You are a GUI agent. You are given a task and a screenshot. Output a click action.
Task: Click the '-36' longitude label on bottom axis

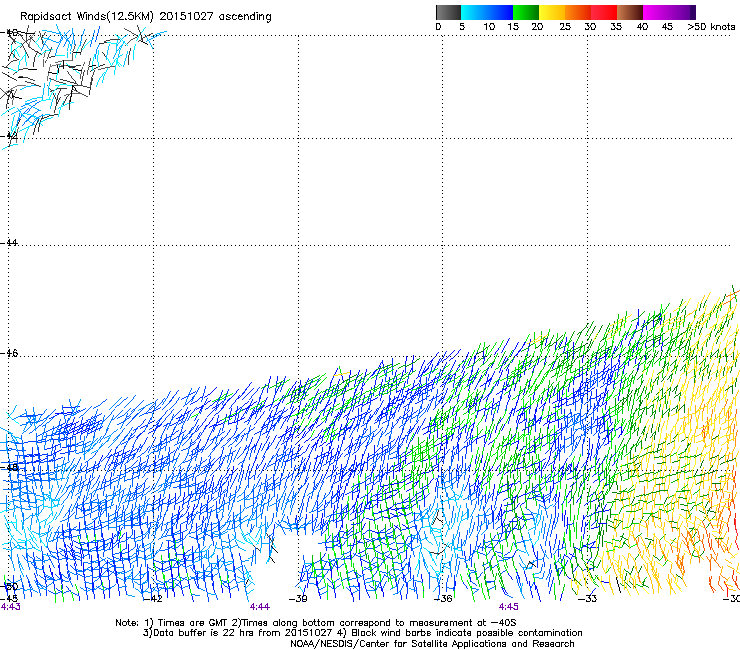coord(443,599)
